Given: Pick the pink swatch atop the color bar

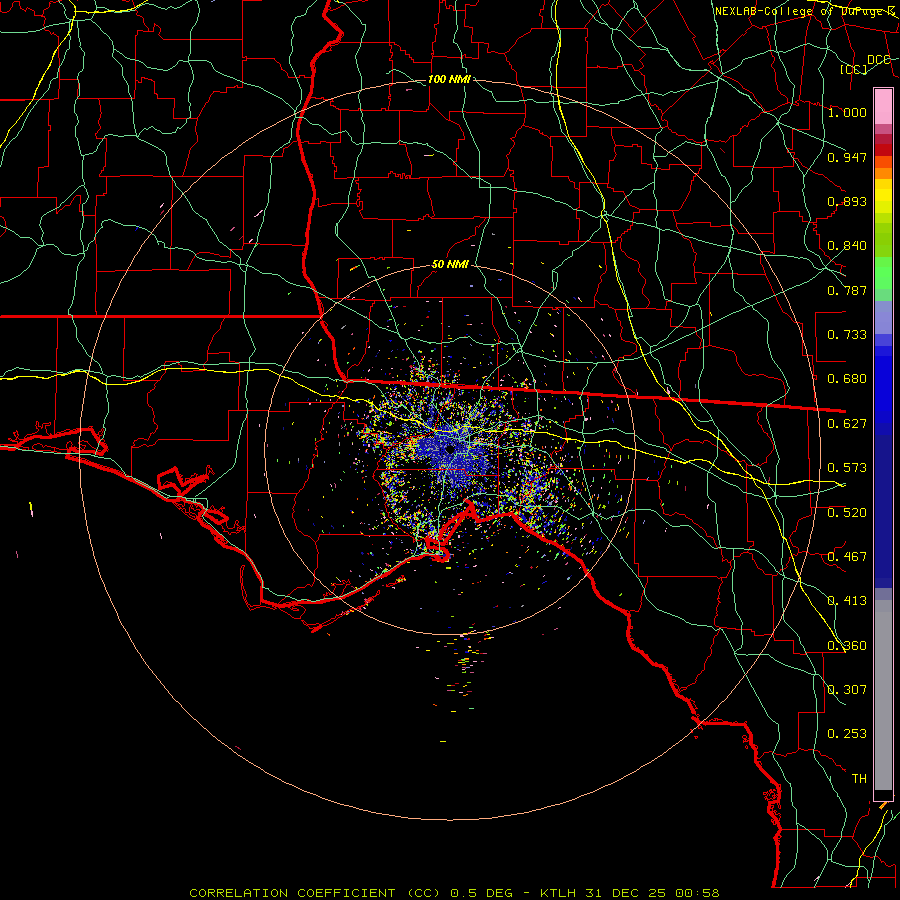Looking at the screenshot, I should (883, 106).
